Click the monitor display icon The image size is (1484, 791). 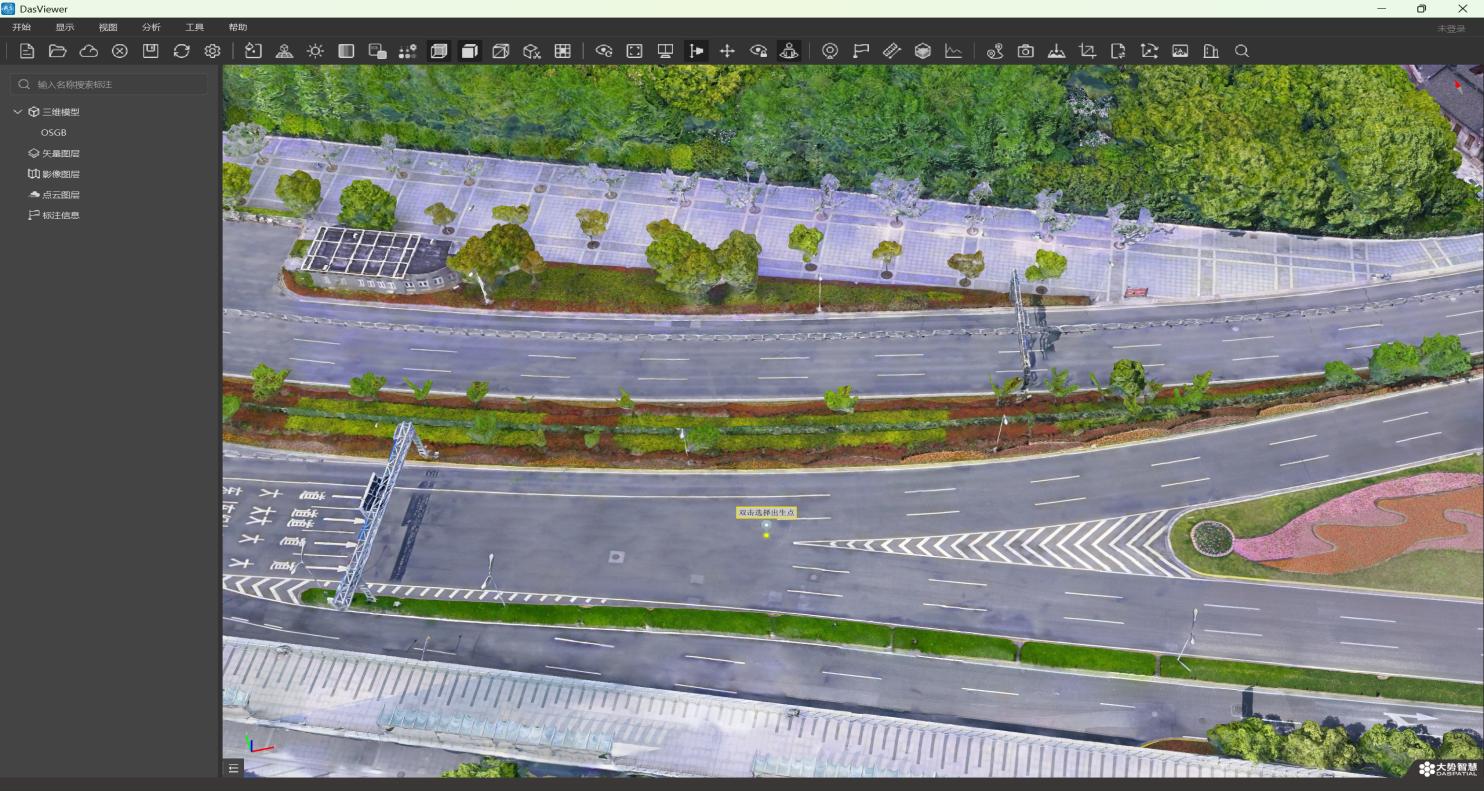(665, 51)
